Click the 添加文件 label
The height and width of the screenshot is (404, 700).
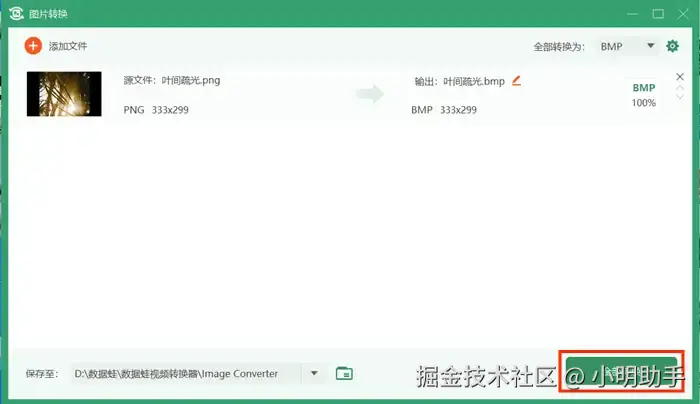click(x=68, y=46)
